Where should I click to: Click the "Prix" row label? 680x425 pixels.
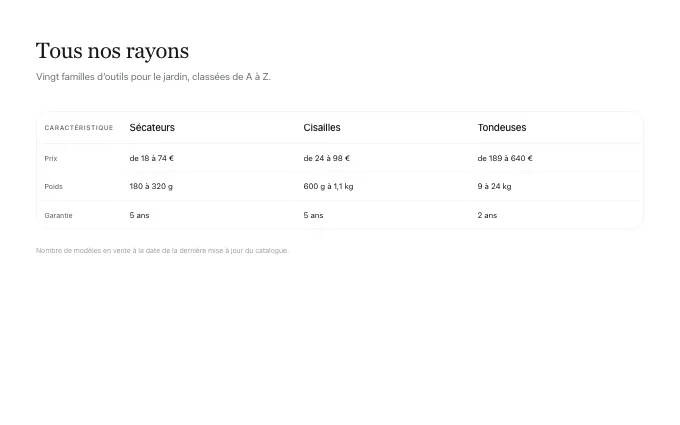point(51,158)
